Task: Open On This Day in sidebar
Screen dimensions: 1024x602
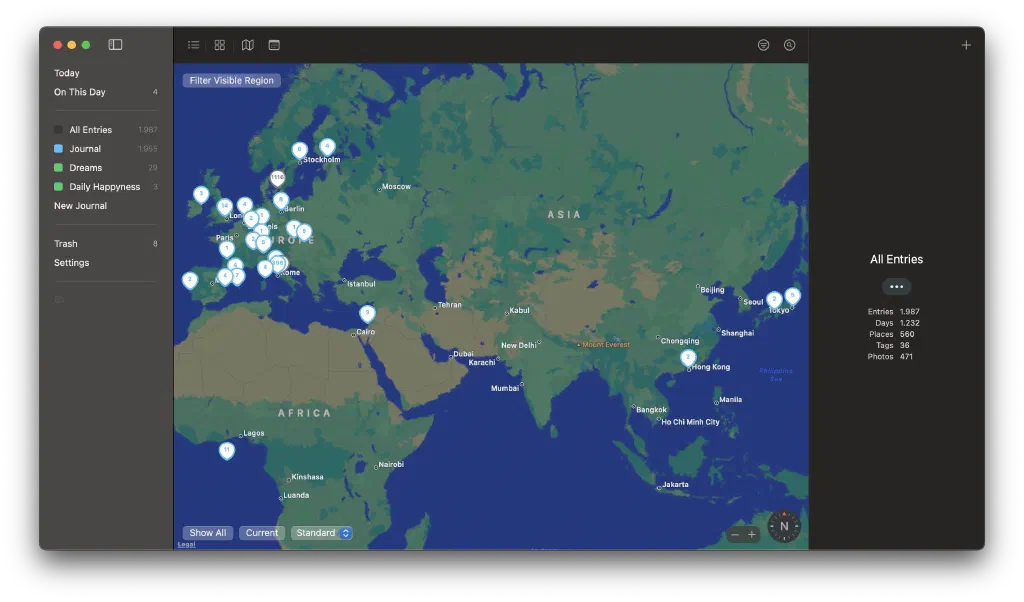Action: (x=79, y=91)
